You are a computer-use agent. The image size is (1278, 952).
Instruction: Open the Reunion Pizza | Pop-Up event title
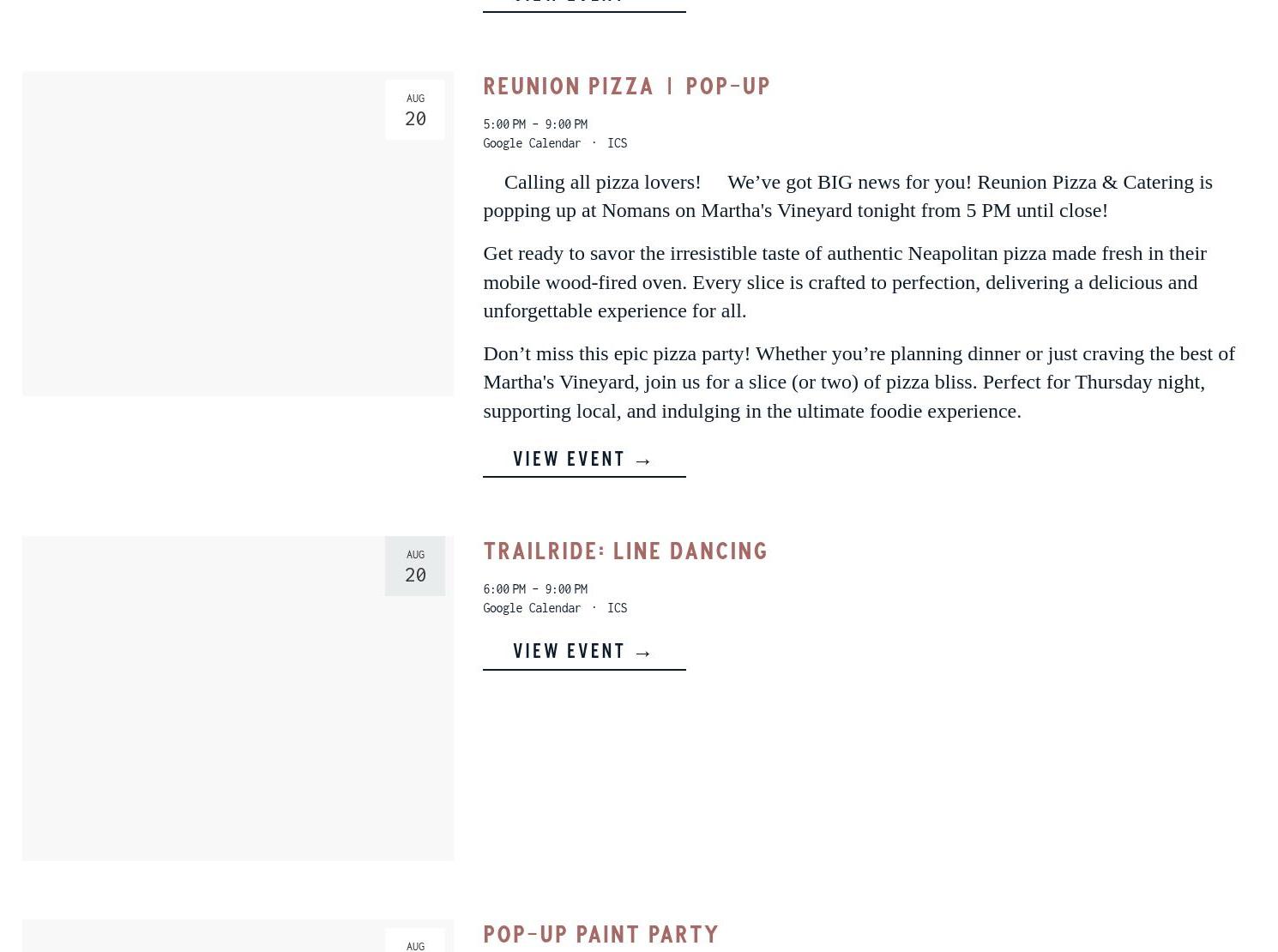pyautogui.click(x=626, y=87)
